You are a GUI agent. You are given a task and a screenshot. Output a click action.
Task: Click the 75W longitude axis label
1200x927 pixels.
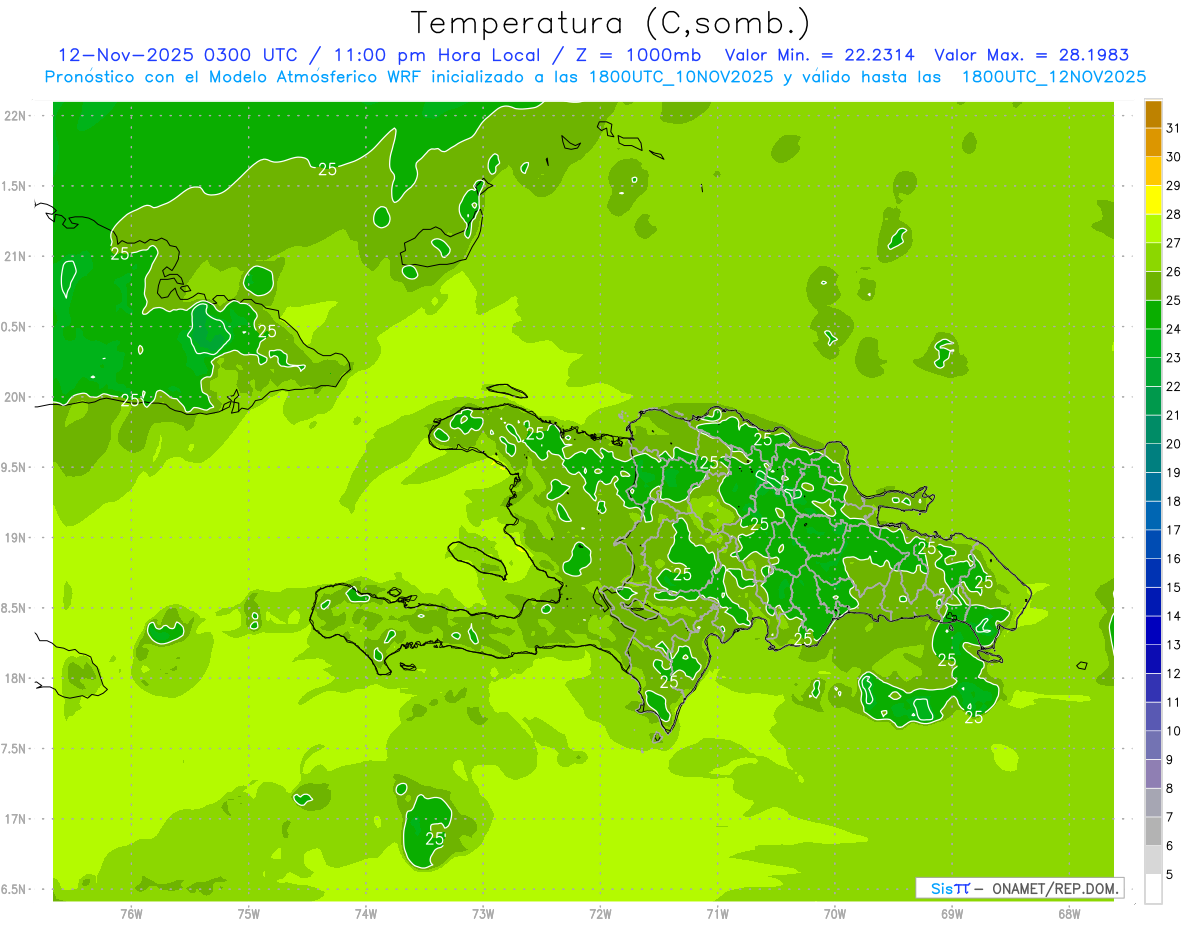249,913
